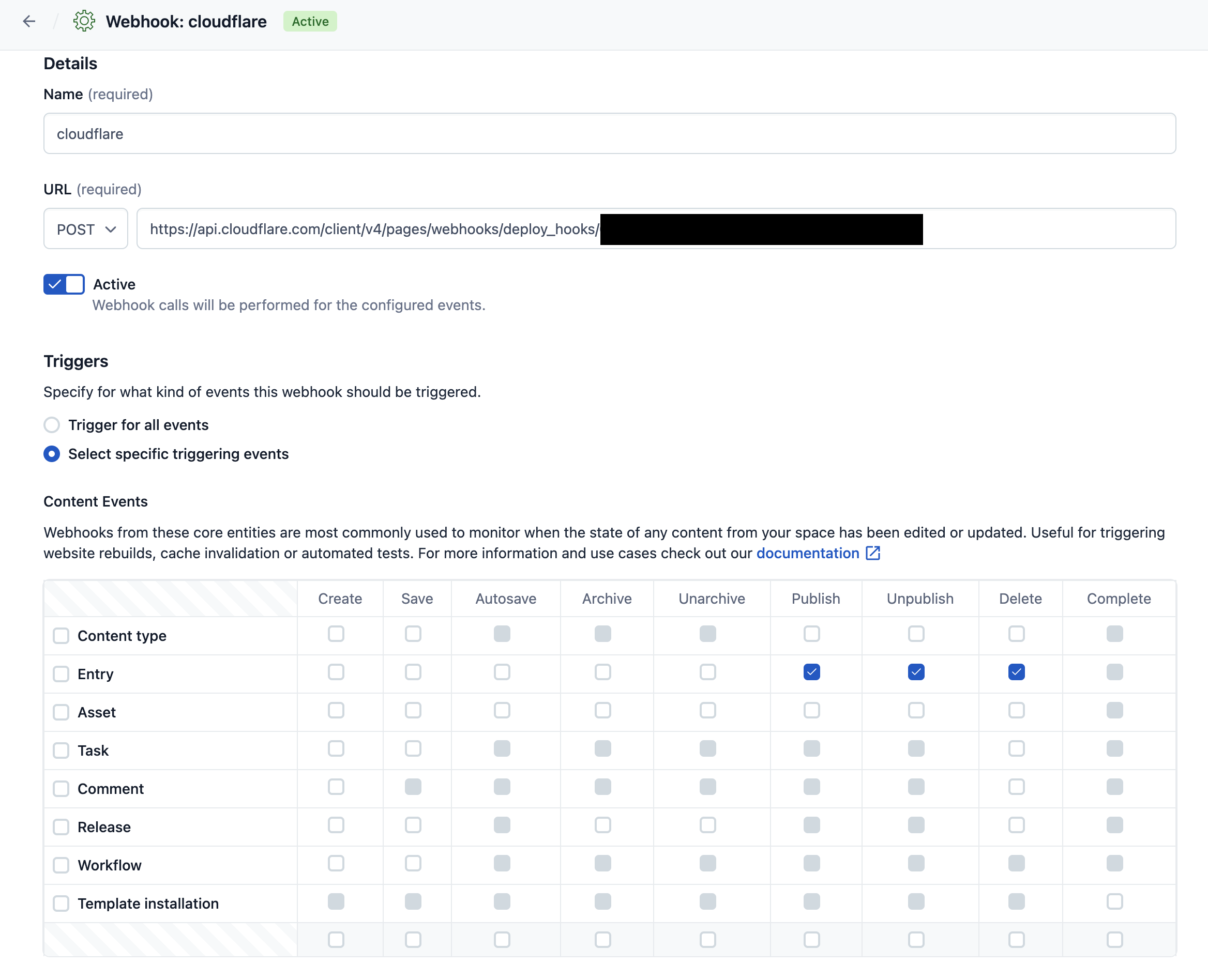Image resolution: width=1208 pixels, height=980 pixels.
Task: Open the documentation link
Action: click(807, 553)
